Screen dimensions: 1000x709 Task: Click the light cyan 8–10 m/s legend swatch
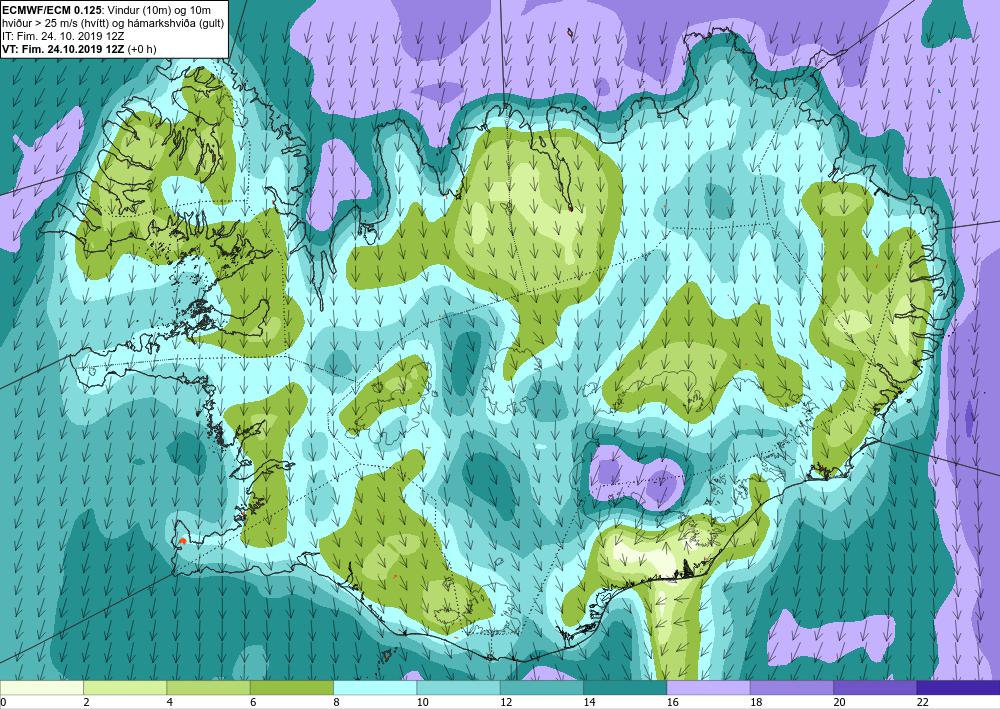coord(375,688)
